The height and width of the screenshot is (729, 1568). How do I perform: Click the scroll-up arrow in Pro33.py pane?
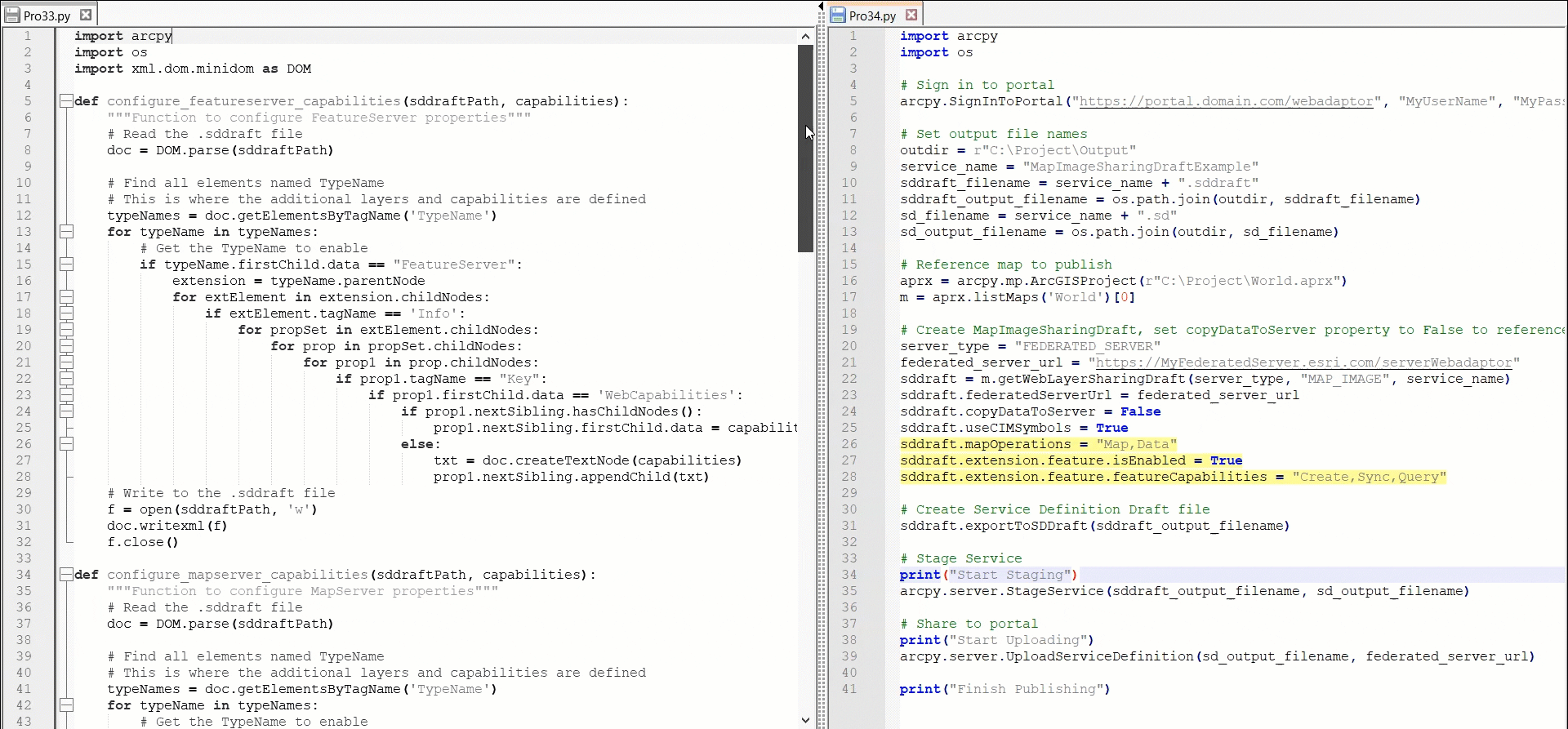pyautogui.click(x=805, y=36)
